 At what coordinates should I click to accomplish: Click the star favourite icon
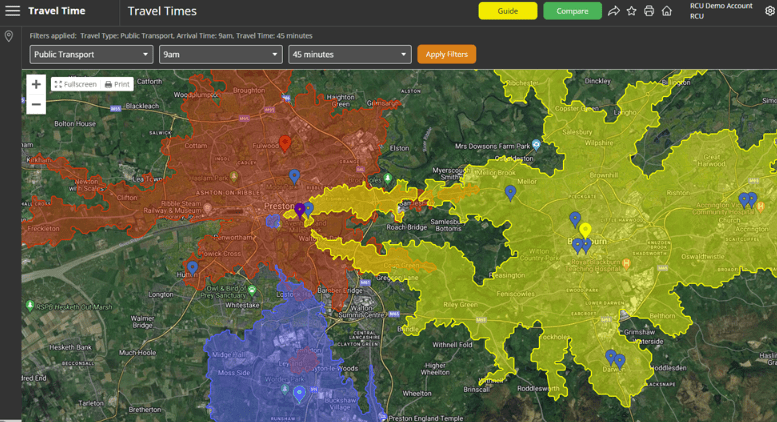pos(631,11)
